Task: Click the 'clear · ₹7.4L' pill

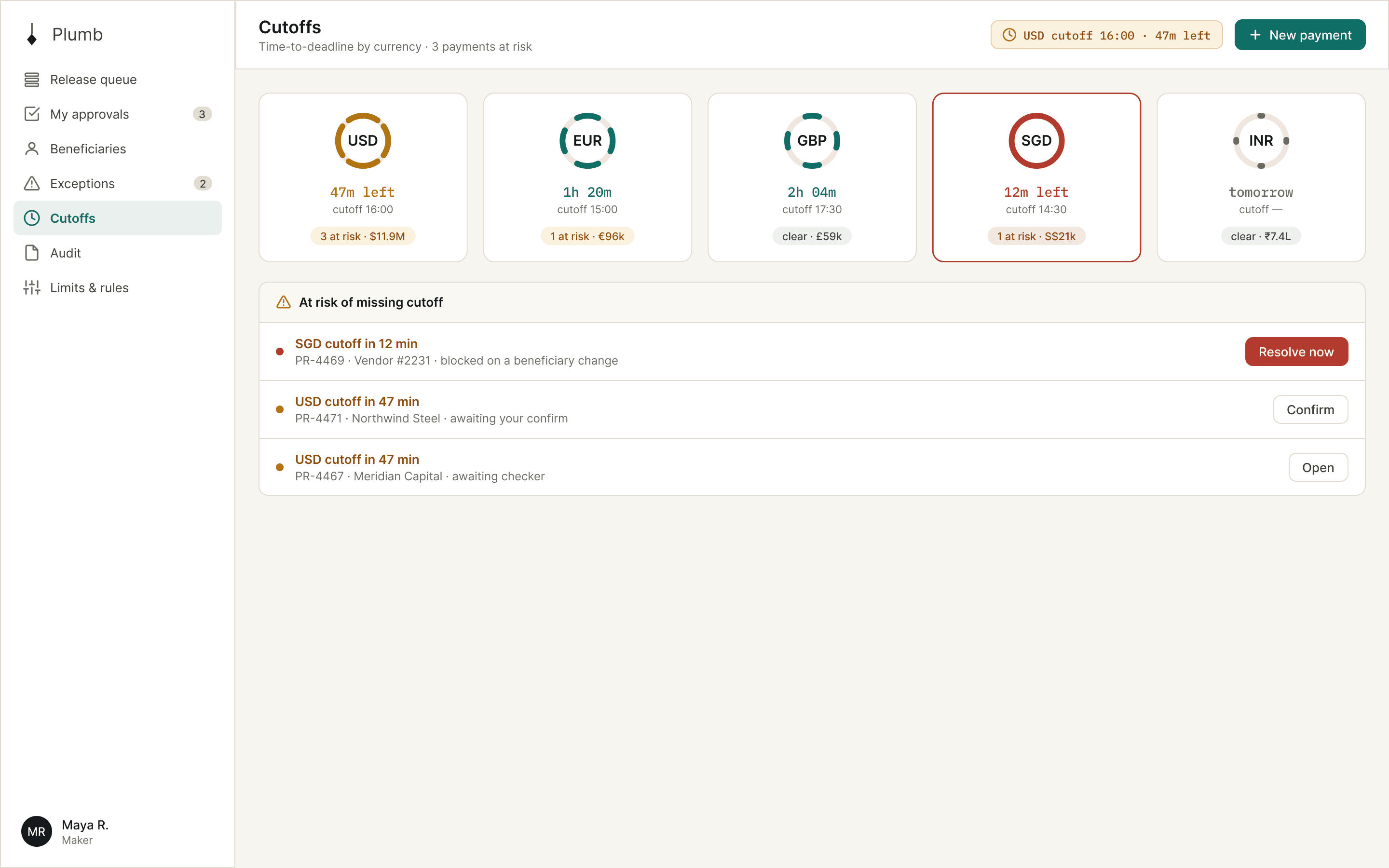Action: click(x=1261, y=236)
